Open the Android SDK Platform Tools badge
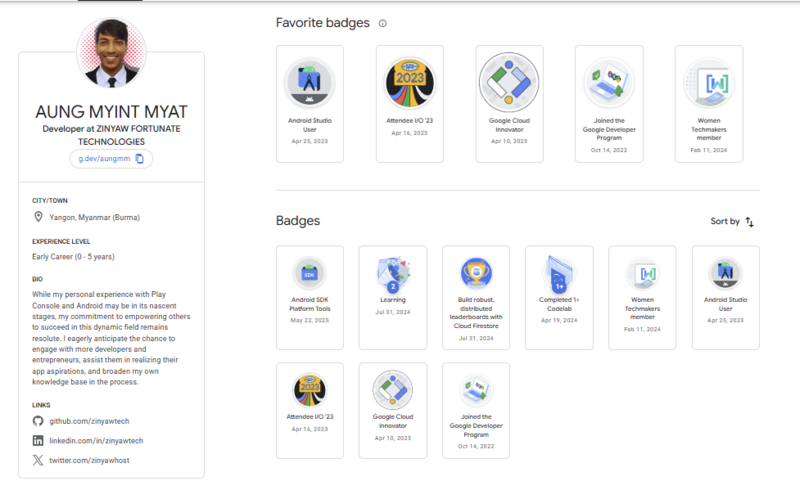The height and width of the screenshot is (481, 800). coord(310,297)
